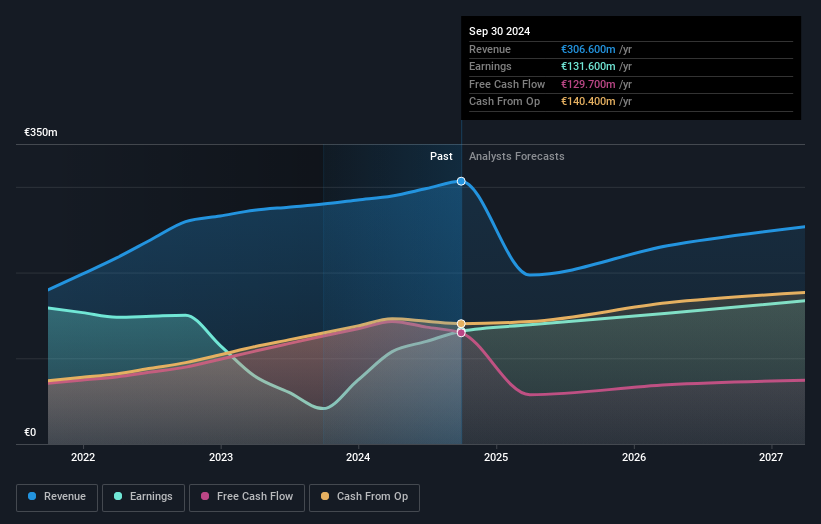Click the €129.700m free cash flow value
Image resolution: width=821 pixels, height=524 pixels.
pos(588,84)
